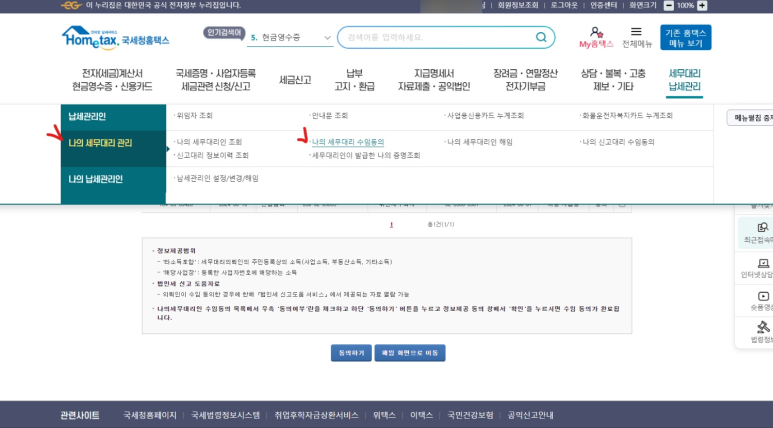Open 위택스 footer link
773x428 pixels.
(x=384, y=415)
